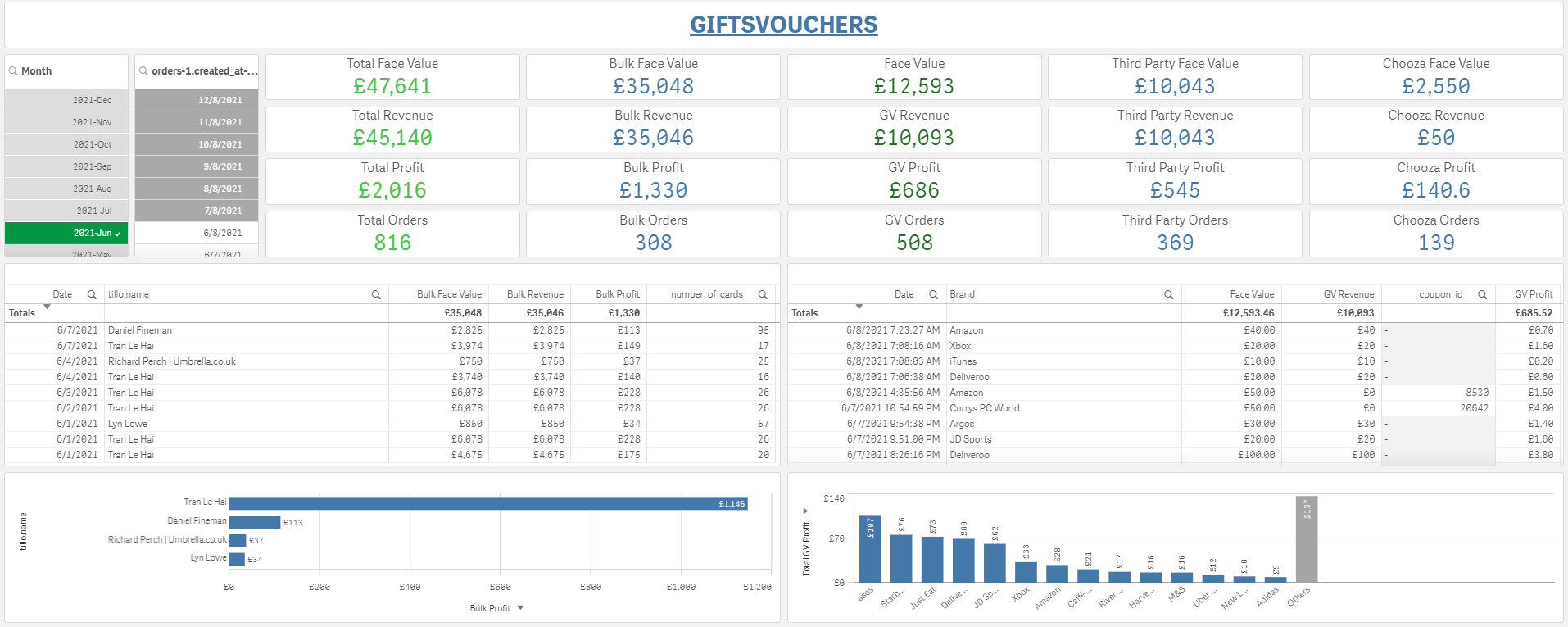Click the search icon in Month filter
This screenshot has height=627, width=1568.
click(13, 71)
